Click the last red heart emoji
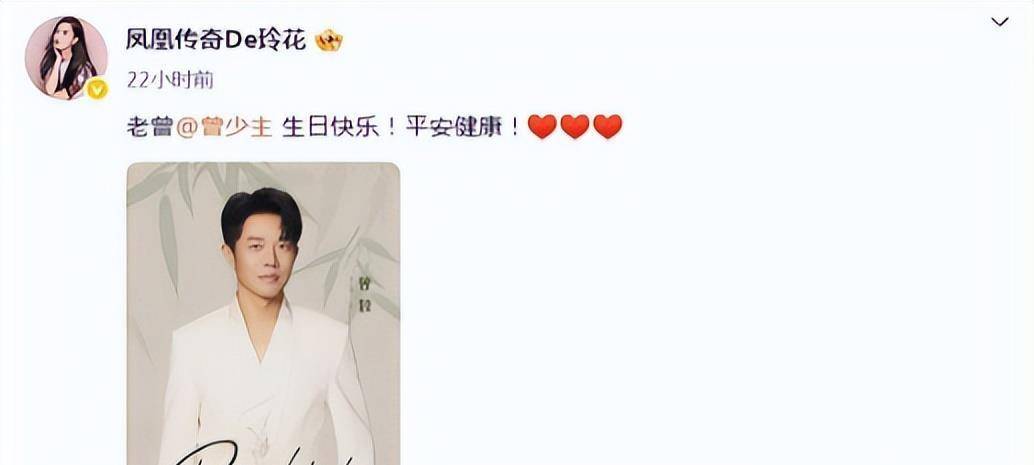The height and width of the screenshot is (465, 1034). [607, 126]
